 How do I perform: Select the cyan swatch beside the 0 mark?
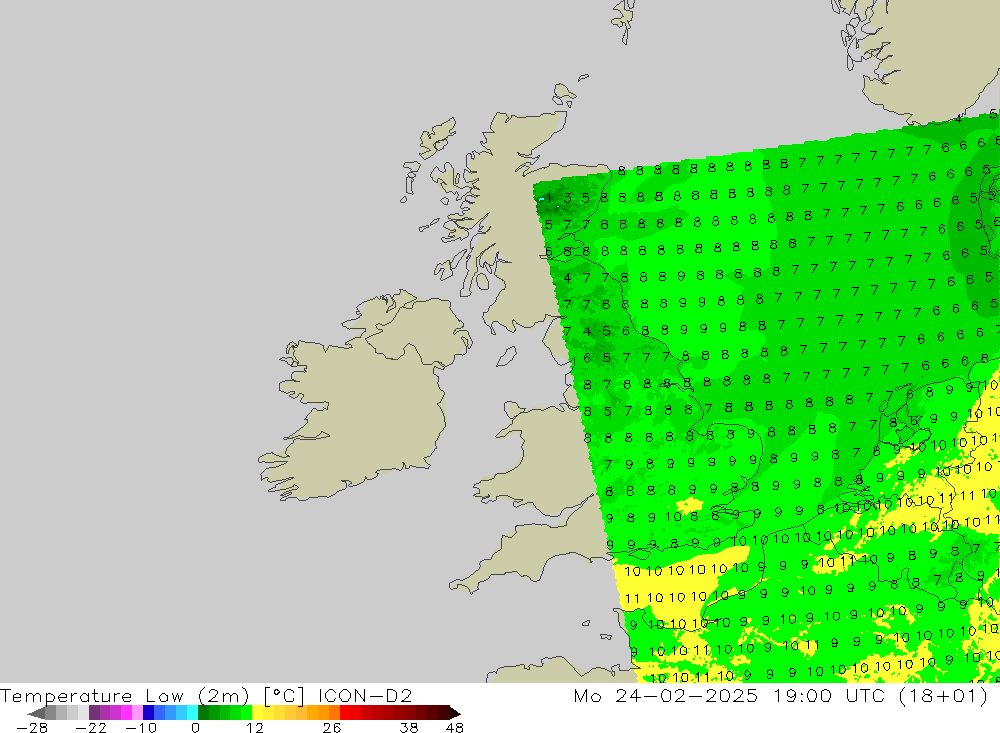tap(193, 713)
